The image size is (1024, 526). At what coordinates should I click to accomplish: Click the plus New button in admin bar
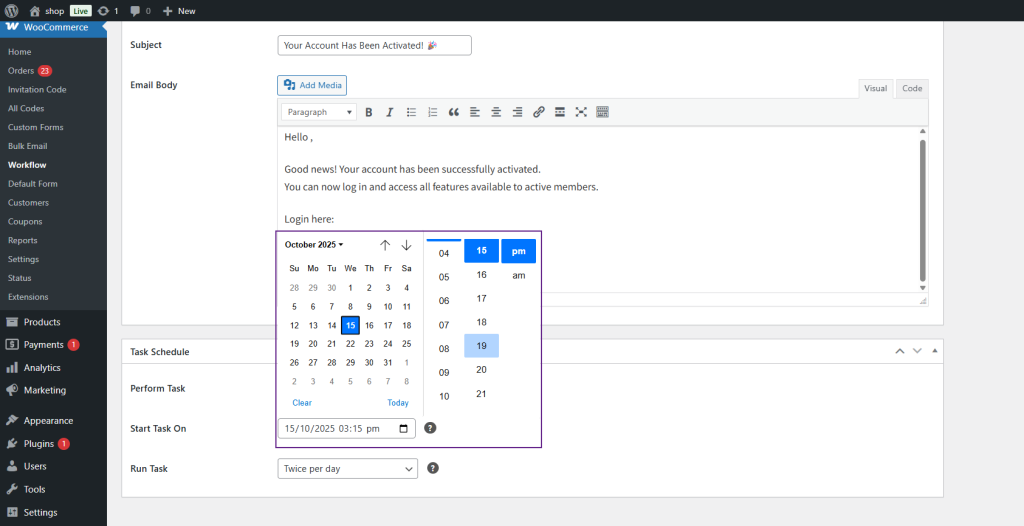click(179, 11)
